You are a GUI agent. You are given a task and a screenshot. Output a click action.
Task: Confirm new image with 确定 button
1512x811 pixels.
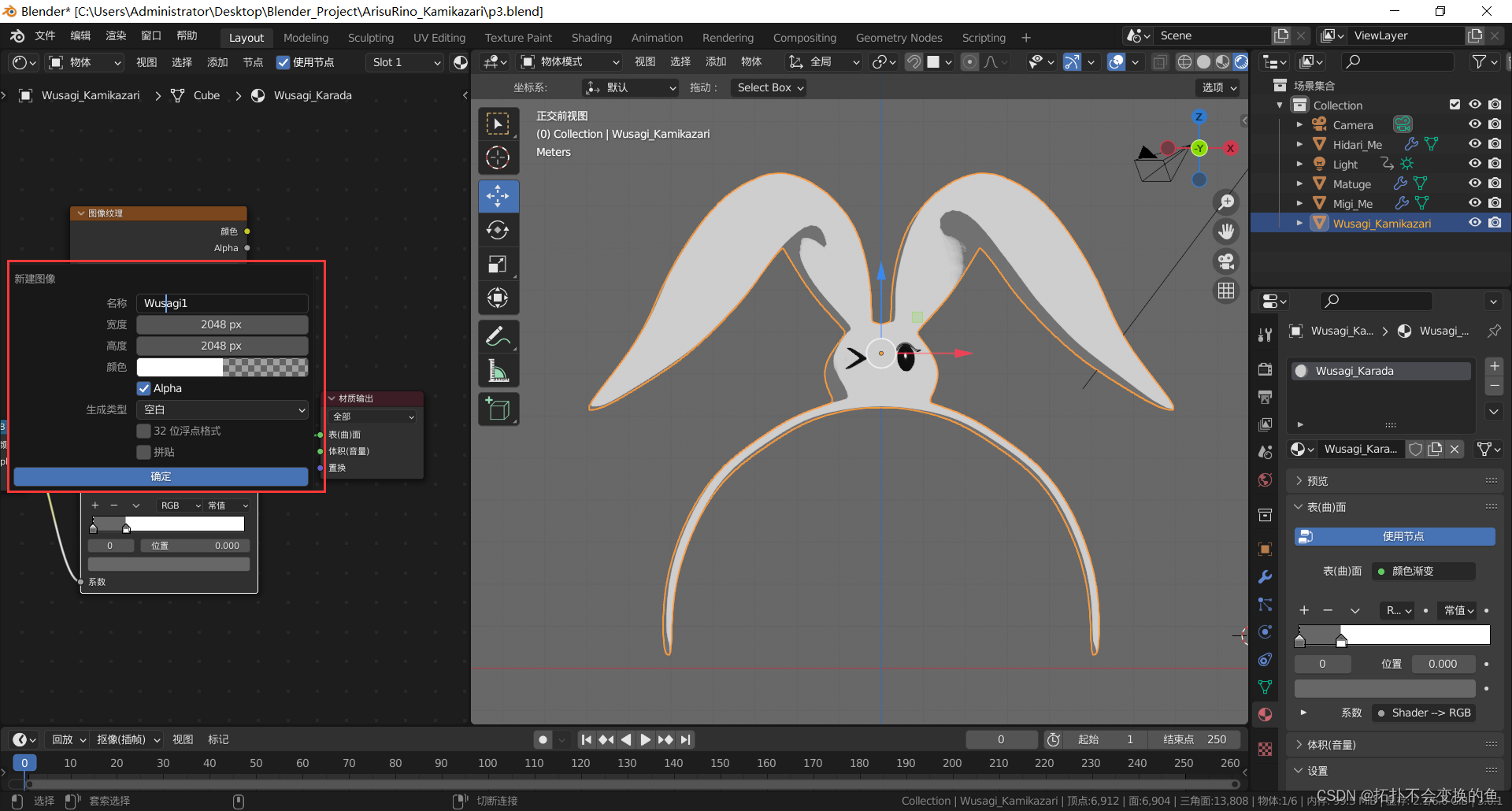click(161, 476)
